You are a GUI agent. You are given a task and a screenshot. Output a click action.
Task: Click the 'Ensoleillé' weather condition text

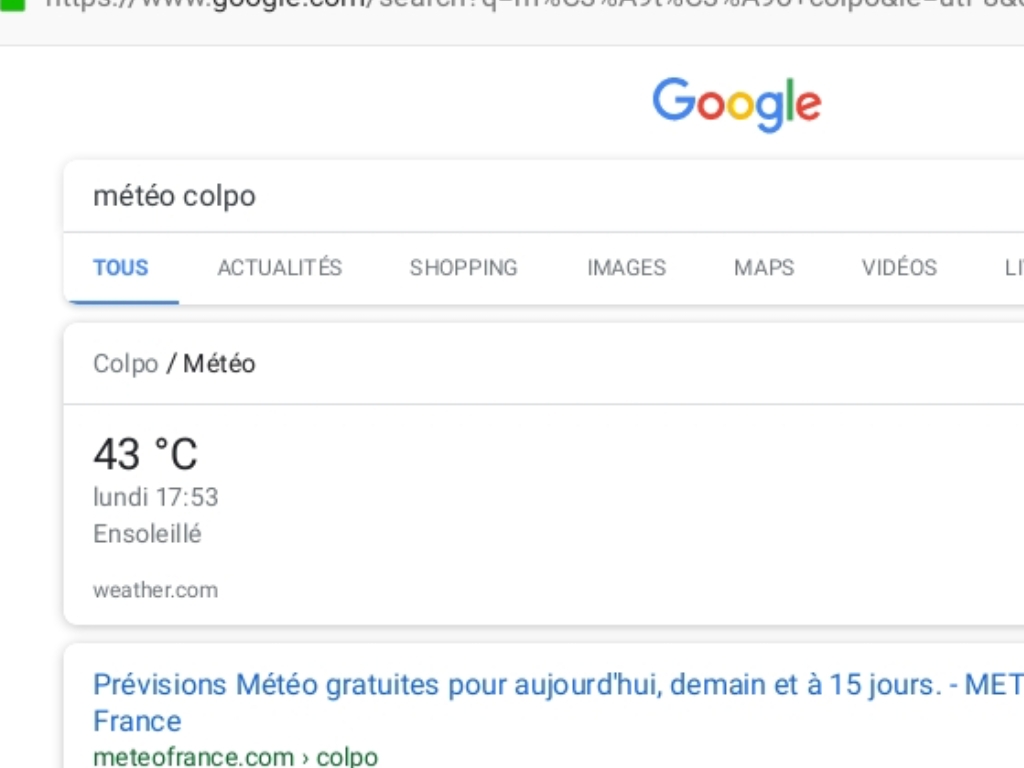[x=147, y=534]
